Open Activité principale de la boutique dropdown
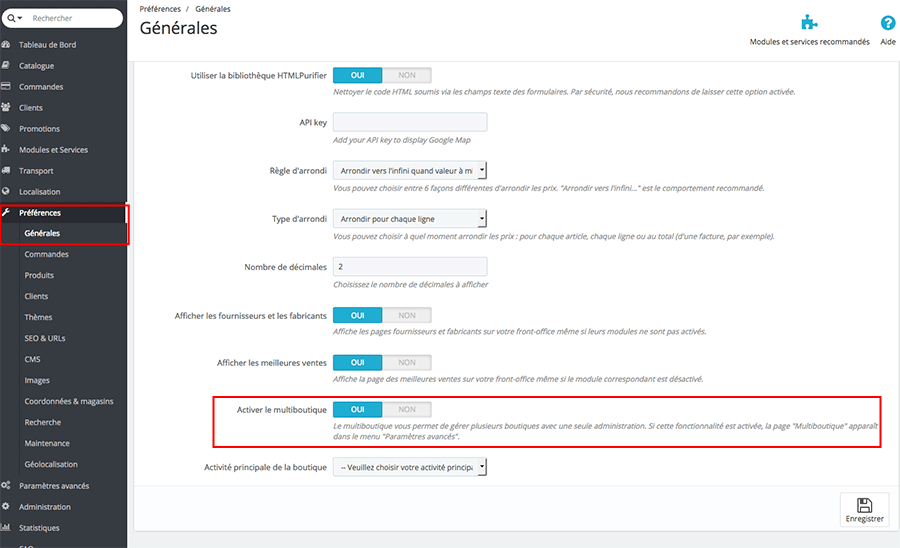Screen dimensions: 900x548 pyautogui.click(x=409, y=466)
